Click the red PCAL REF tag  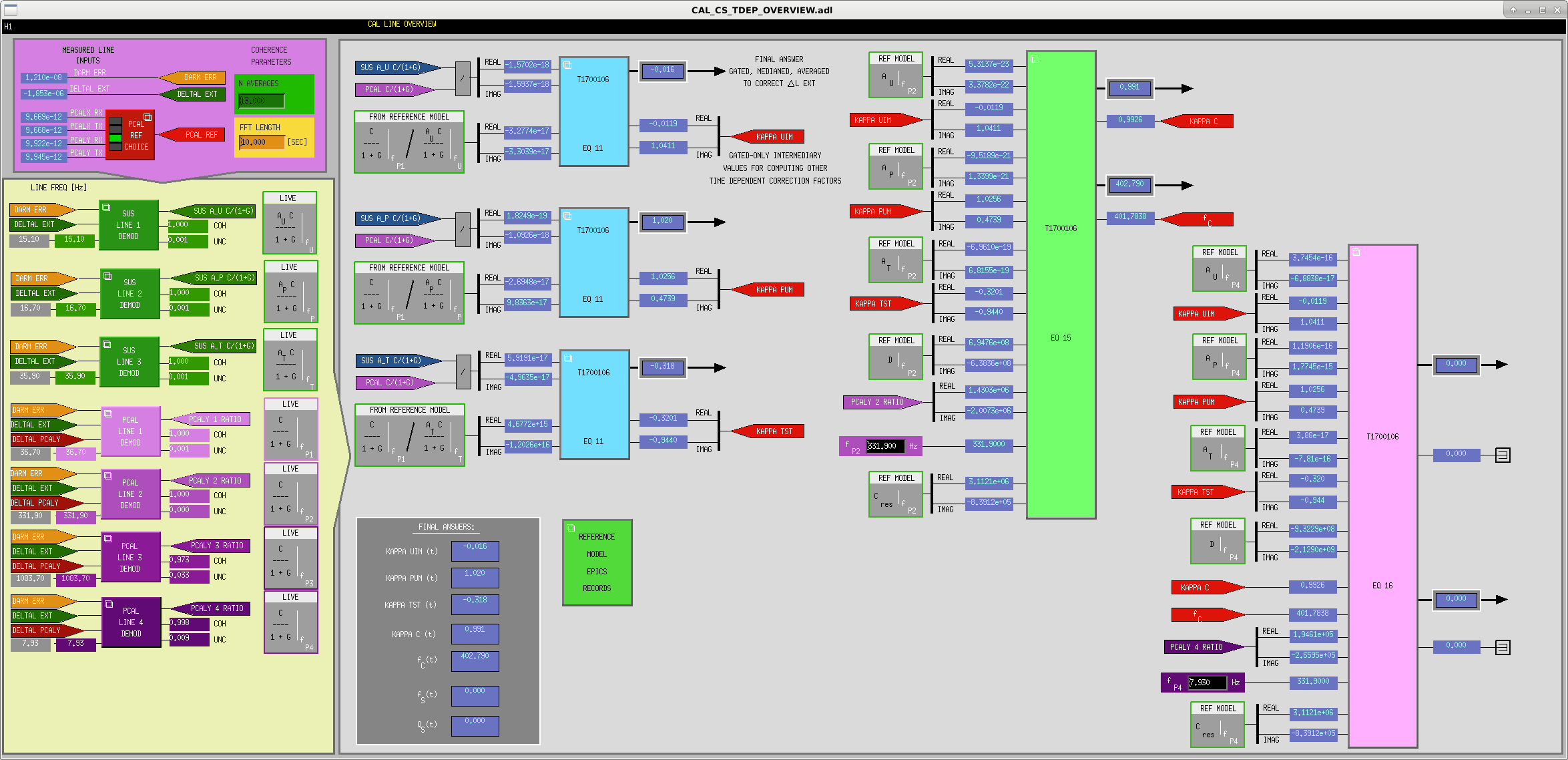tap(193, 135)
